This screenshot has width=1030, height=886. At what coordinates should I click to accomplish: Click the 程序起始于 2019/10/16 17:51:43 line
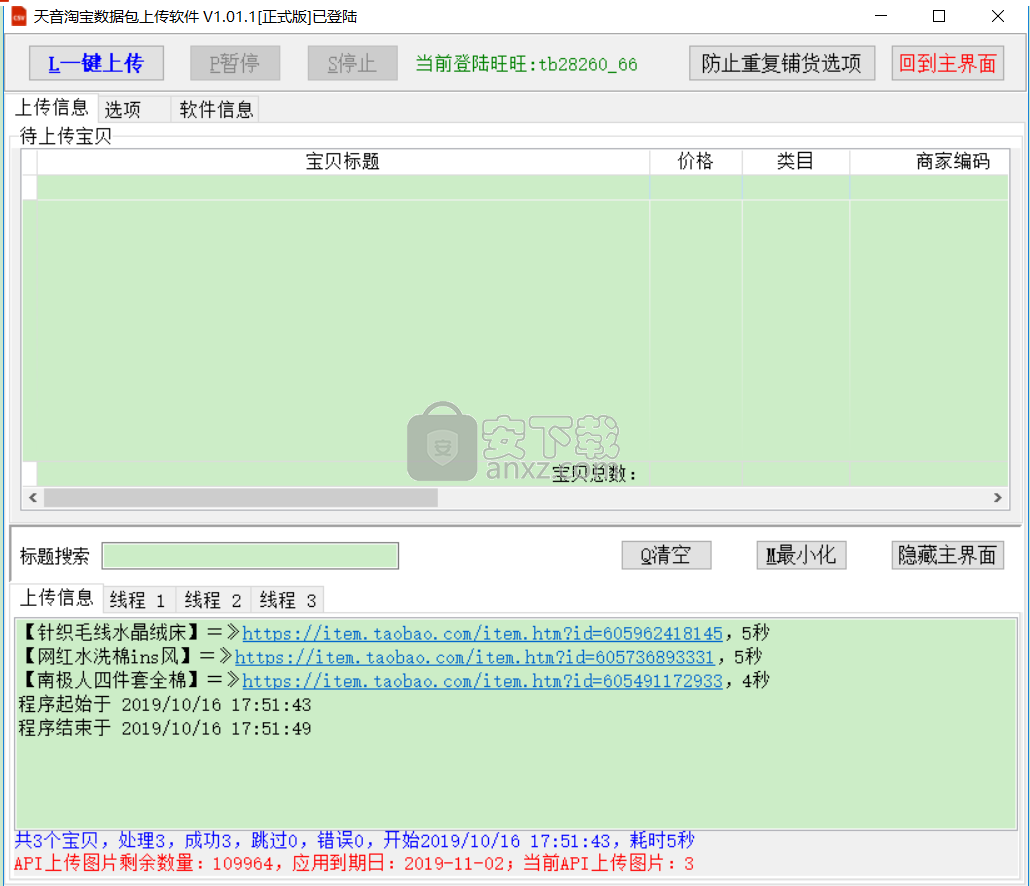[x=165, y=705]
